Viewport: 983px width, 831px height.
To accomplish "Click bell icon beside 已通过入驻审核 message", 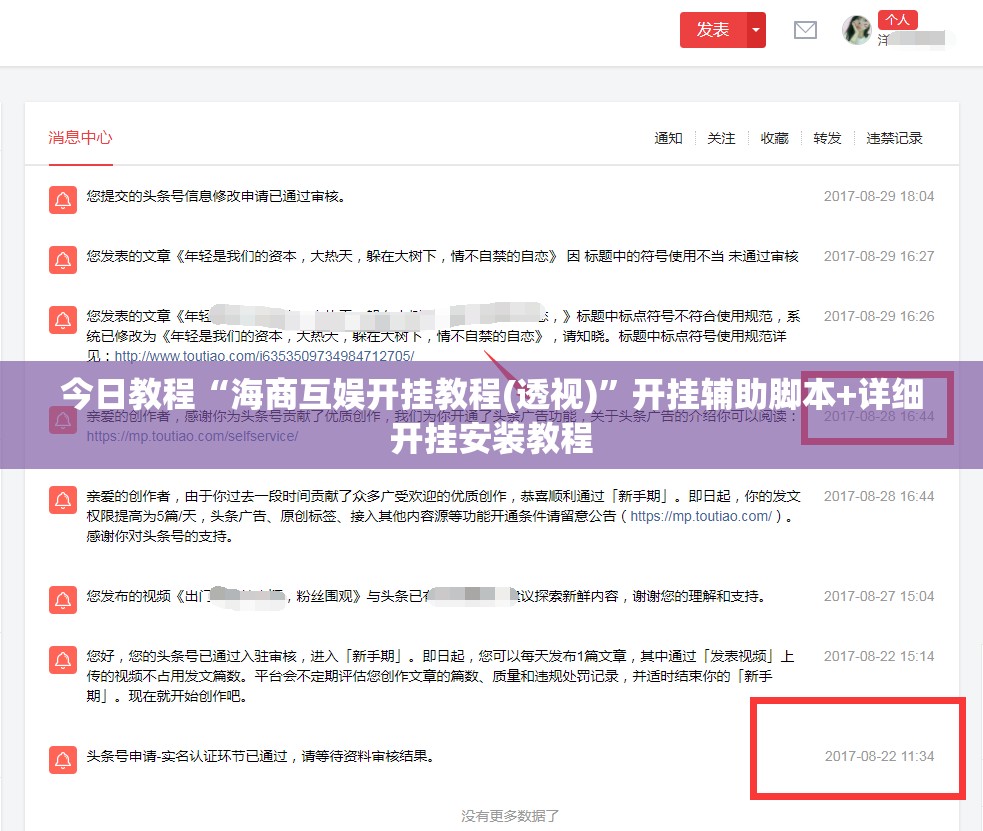I will point(63,660).
